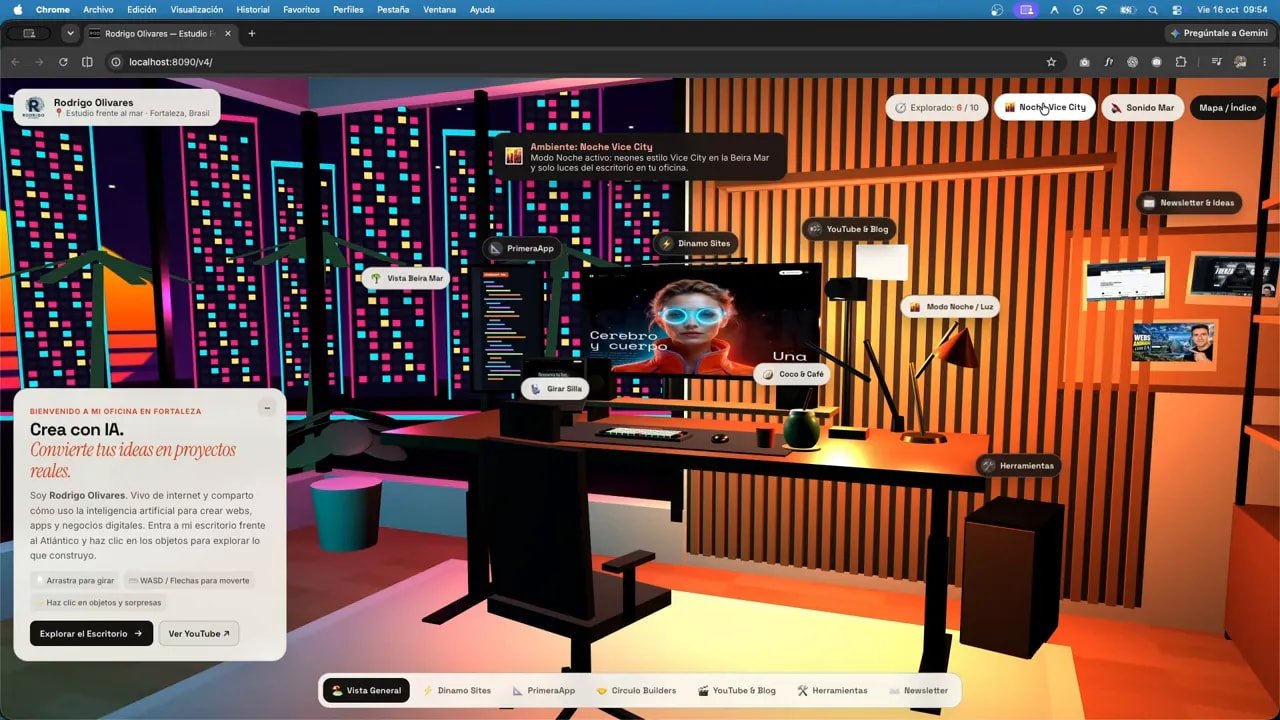Go back using the browser arrow
Image resolution: width=1280 pixels, height=720 pixels.
[x=15, y=62]
